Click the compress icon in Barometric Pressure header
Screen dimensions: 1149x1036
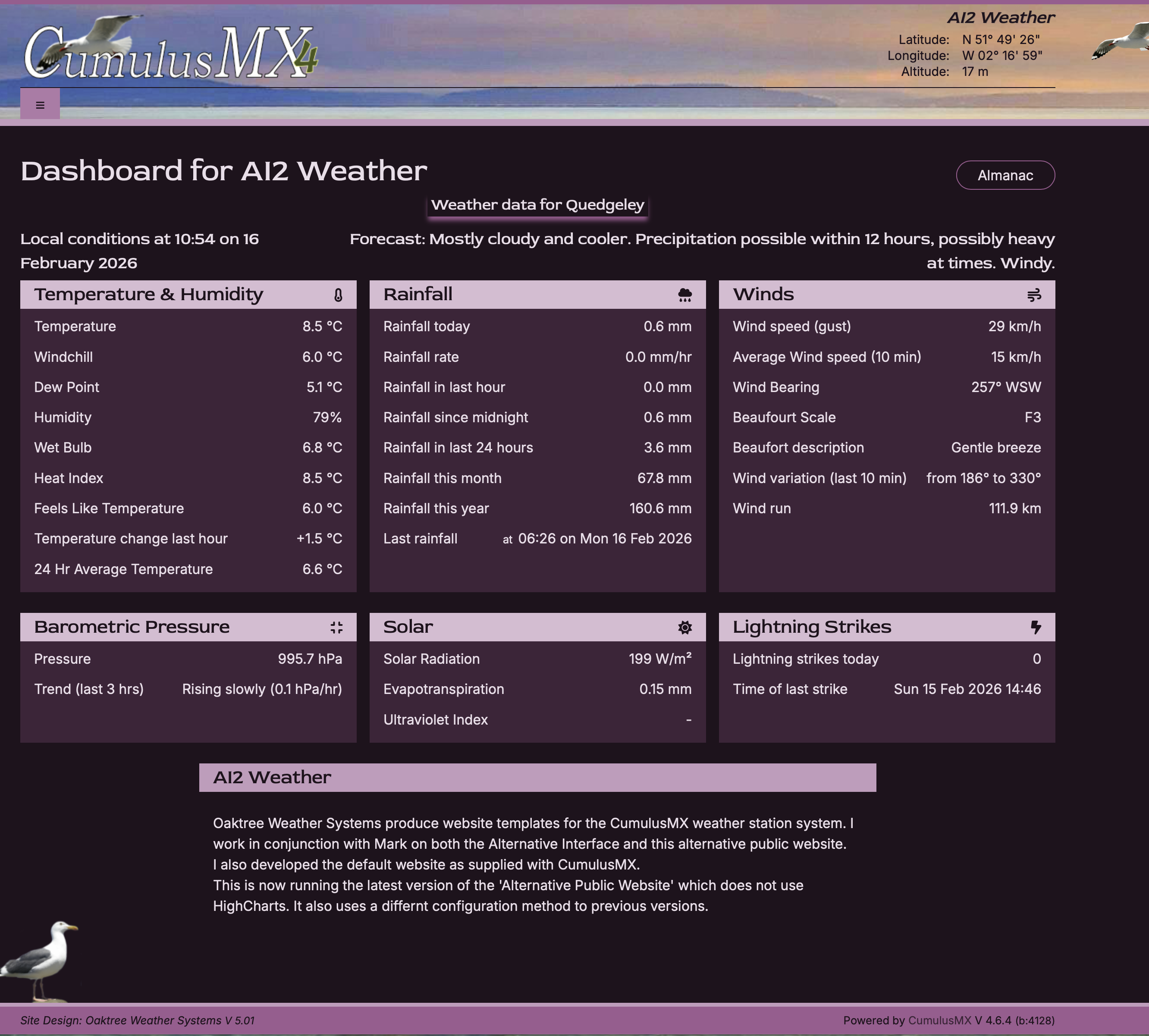pyautogui.click(x=336, y=627)
